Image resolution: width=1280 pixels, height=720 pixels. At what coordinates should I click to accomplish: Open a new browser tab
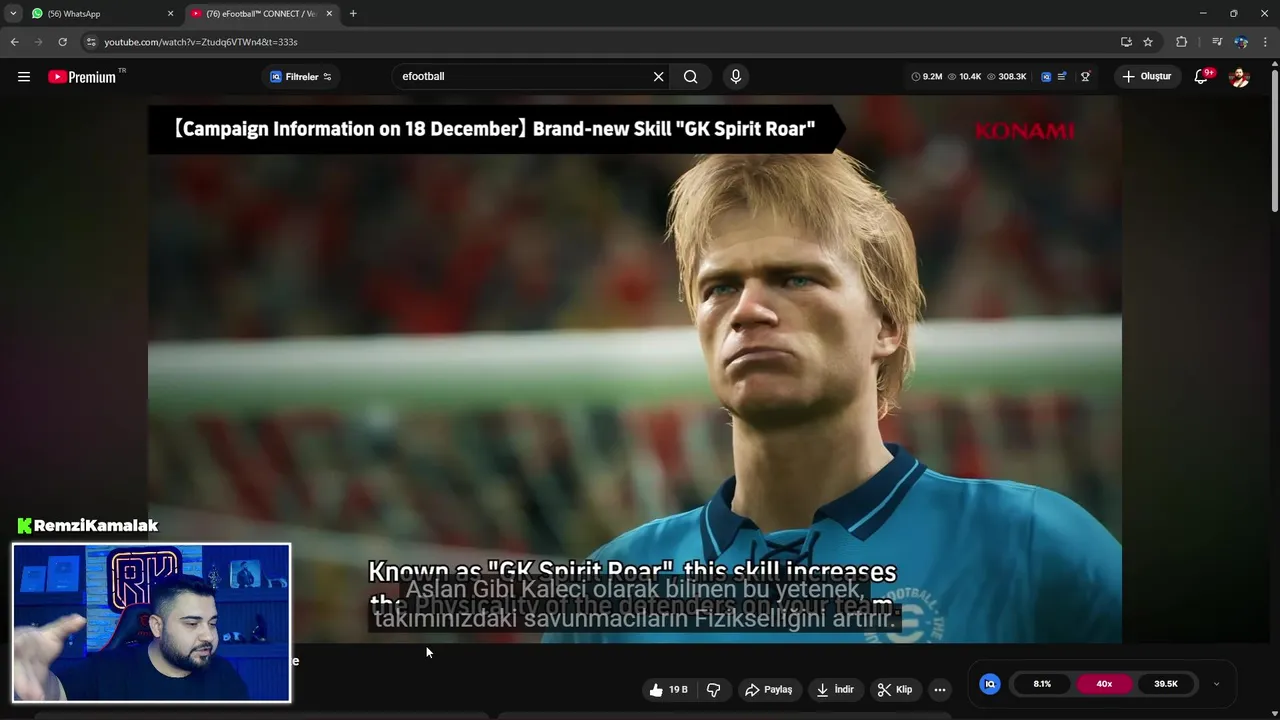click(x=353, y=14)
